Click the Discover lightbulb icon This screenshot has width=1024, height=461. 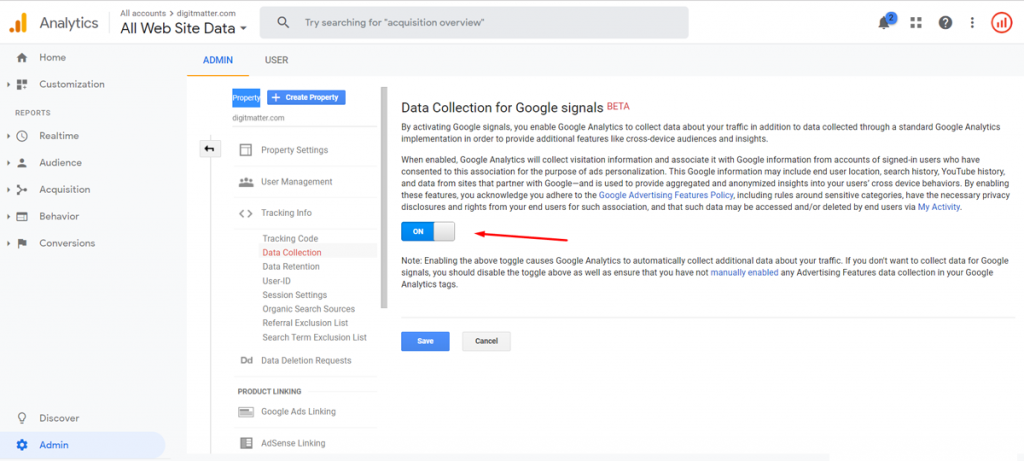(x=22, y=418)
